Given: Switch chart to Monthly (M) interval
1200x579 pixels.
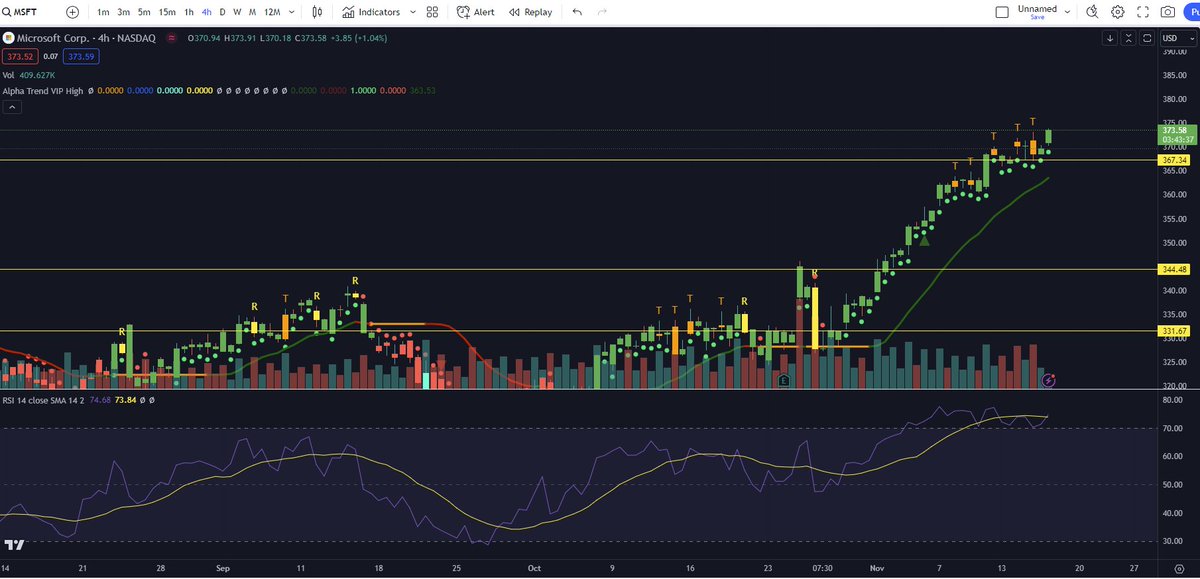Looking at the screenshot, I should click(x=253, y=12).
